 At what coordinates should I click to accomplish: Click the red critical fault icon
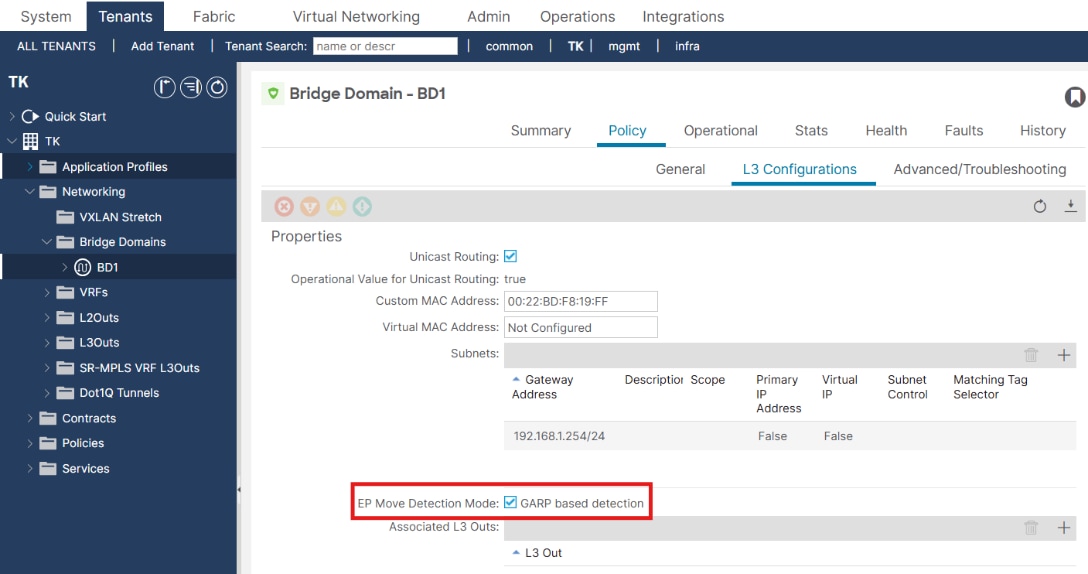(284, 206)
